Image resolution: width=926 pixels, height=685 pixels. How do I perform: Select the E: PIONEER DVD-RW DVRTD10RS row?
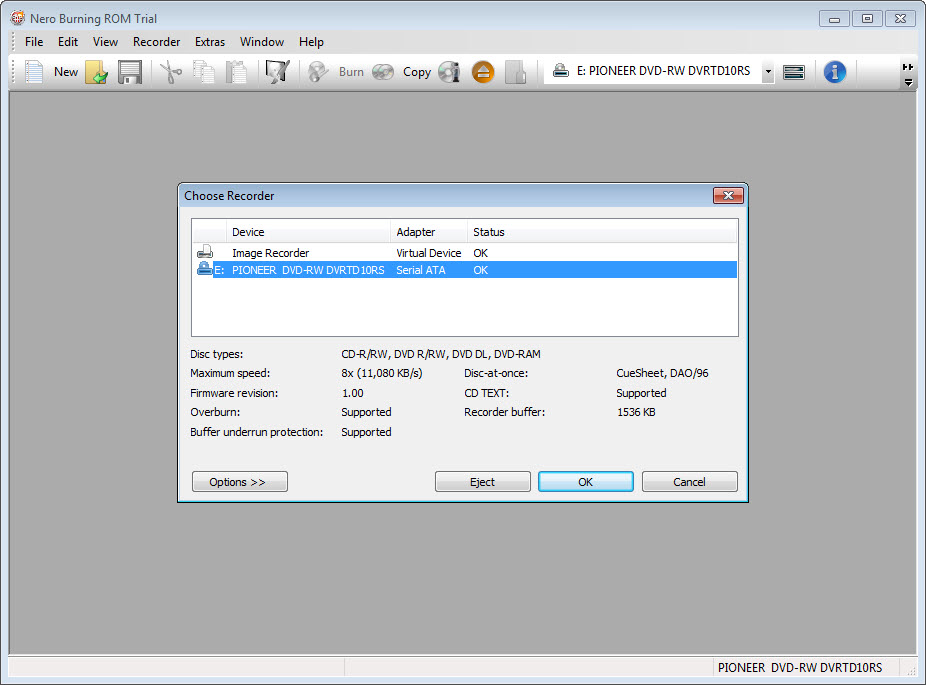click(x=465, y=270)
